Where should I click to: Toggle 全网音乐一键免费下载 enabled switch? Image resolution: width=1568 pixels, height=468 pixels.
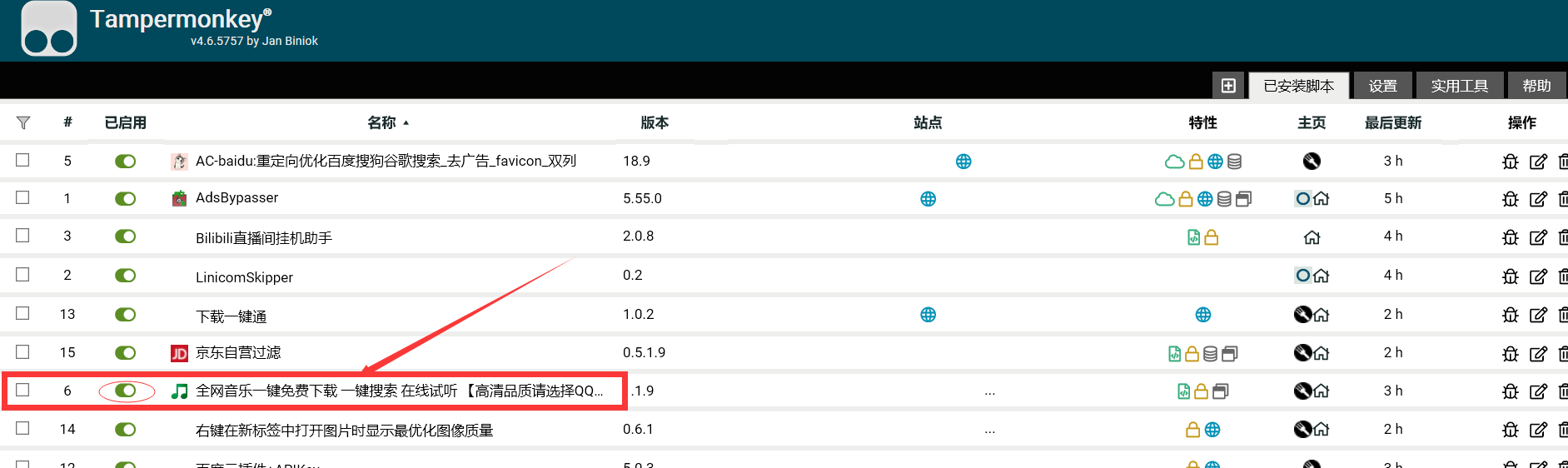click(126, 390)
